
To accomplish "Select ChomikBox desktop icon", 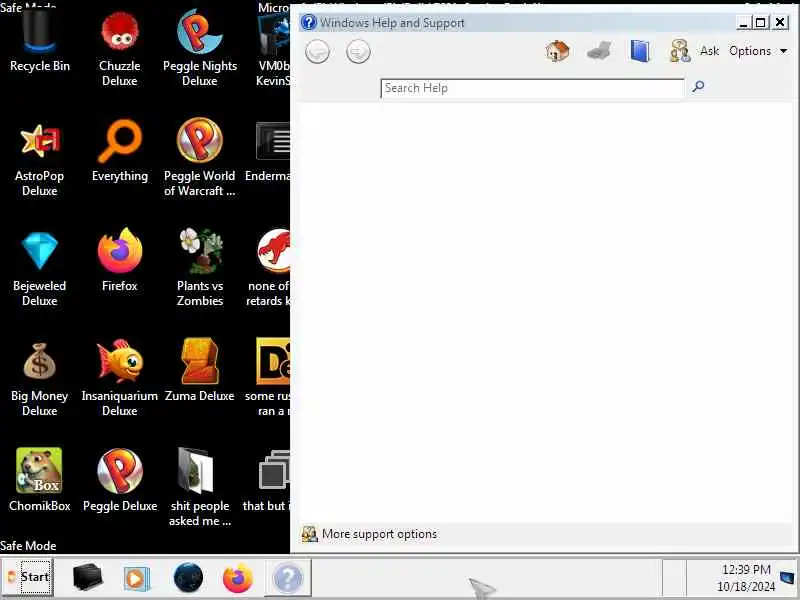I will (x=39, y=480).
